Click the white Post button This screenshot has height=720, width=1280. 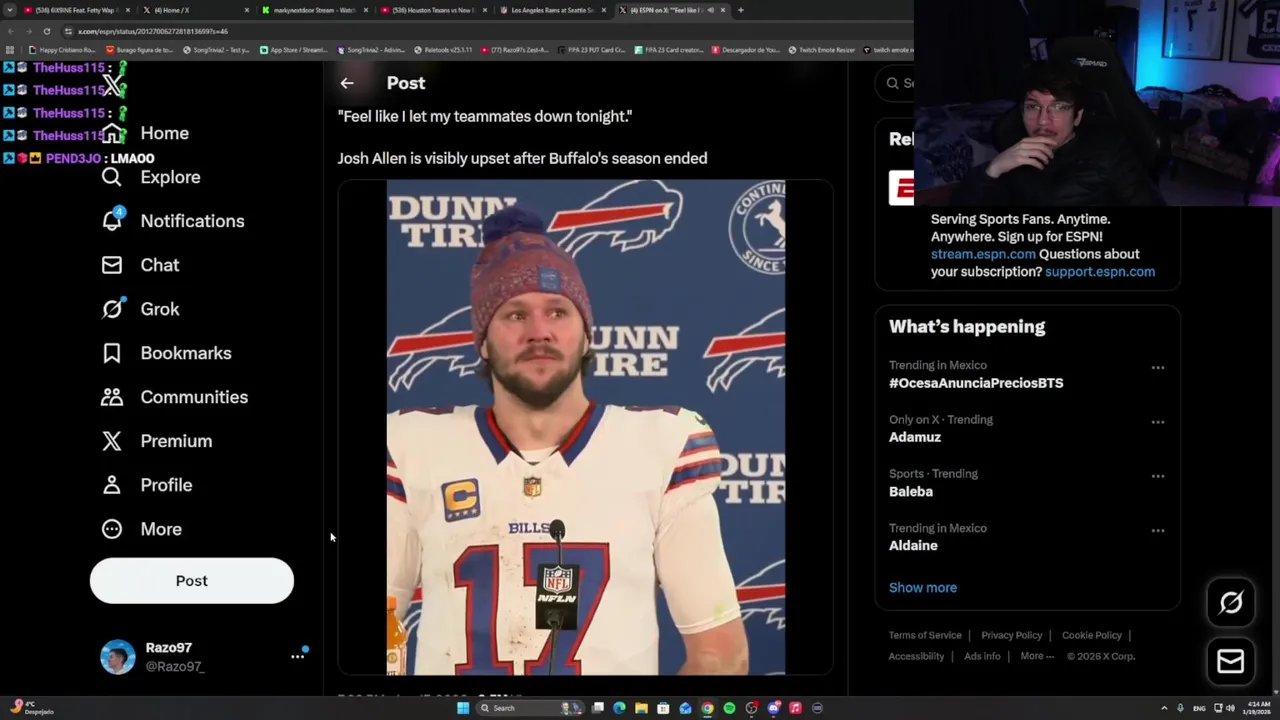click(192, 581)
